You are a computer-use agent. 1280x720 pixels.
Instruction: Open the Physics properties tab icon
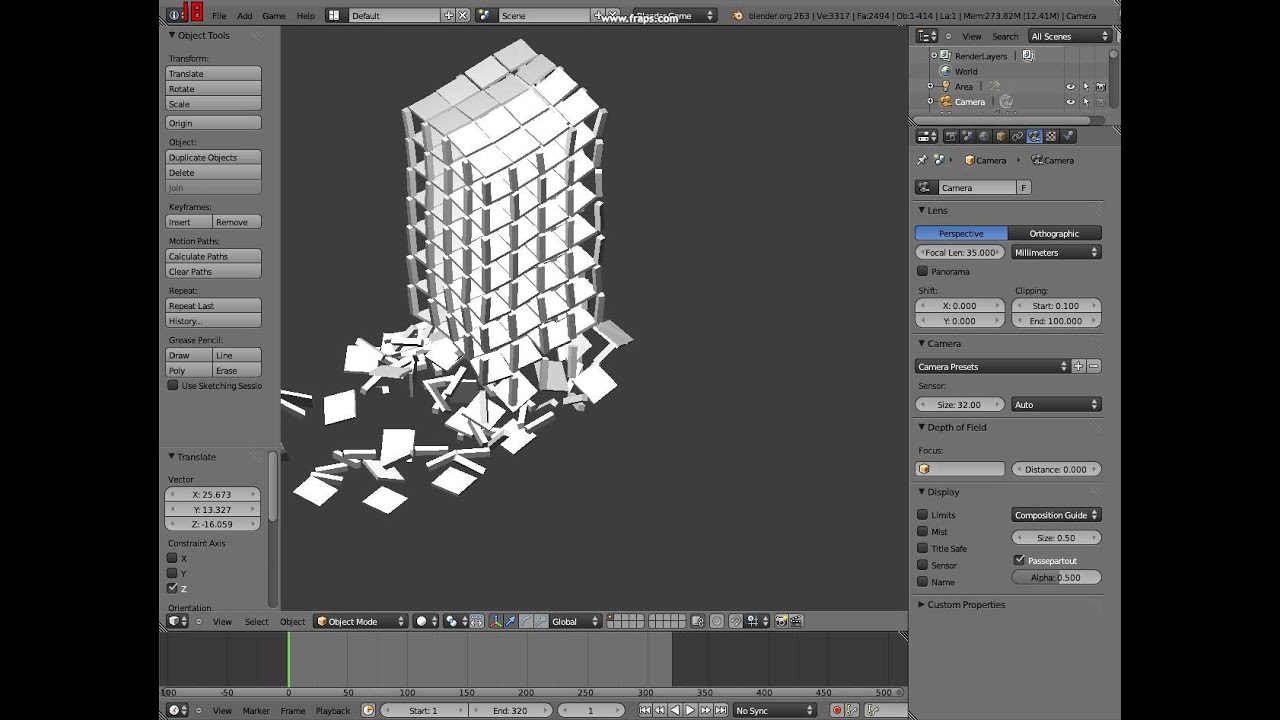tap(1067, 136)
